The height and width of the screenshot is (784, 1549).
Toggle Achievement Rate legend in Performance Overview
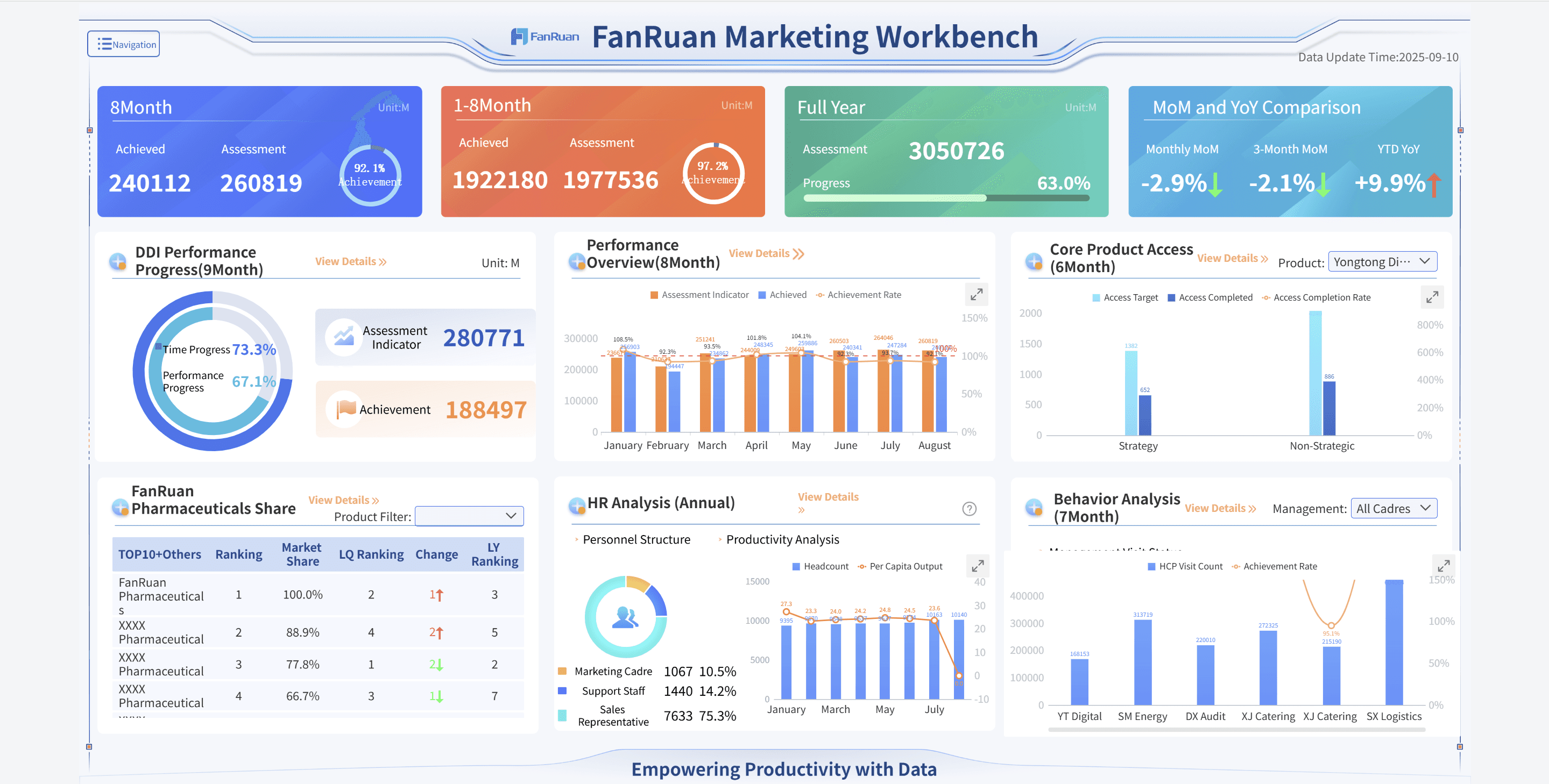[858, 294]
